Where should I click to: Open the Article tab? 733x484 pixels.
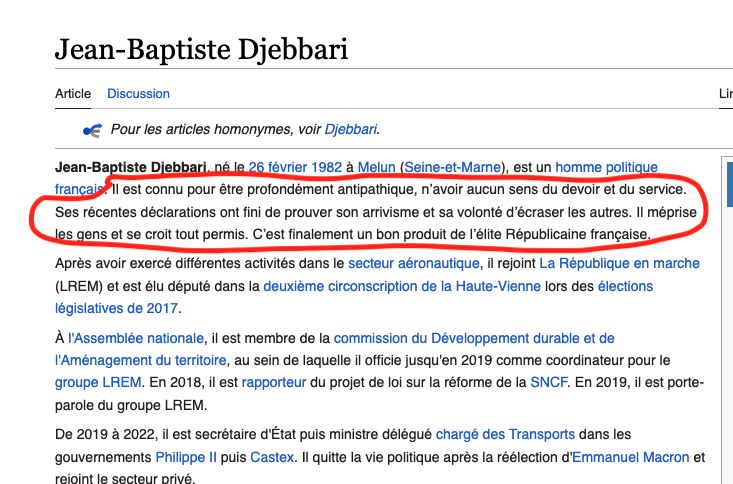click(x=73, y=94)
